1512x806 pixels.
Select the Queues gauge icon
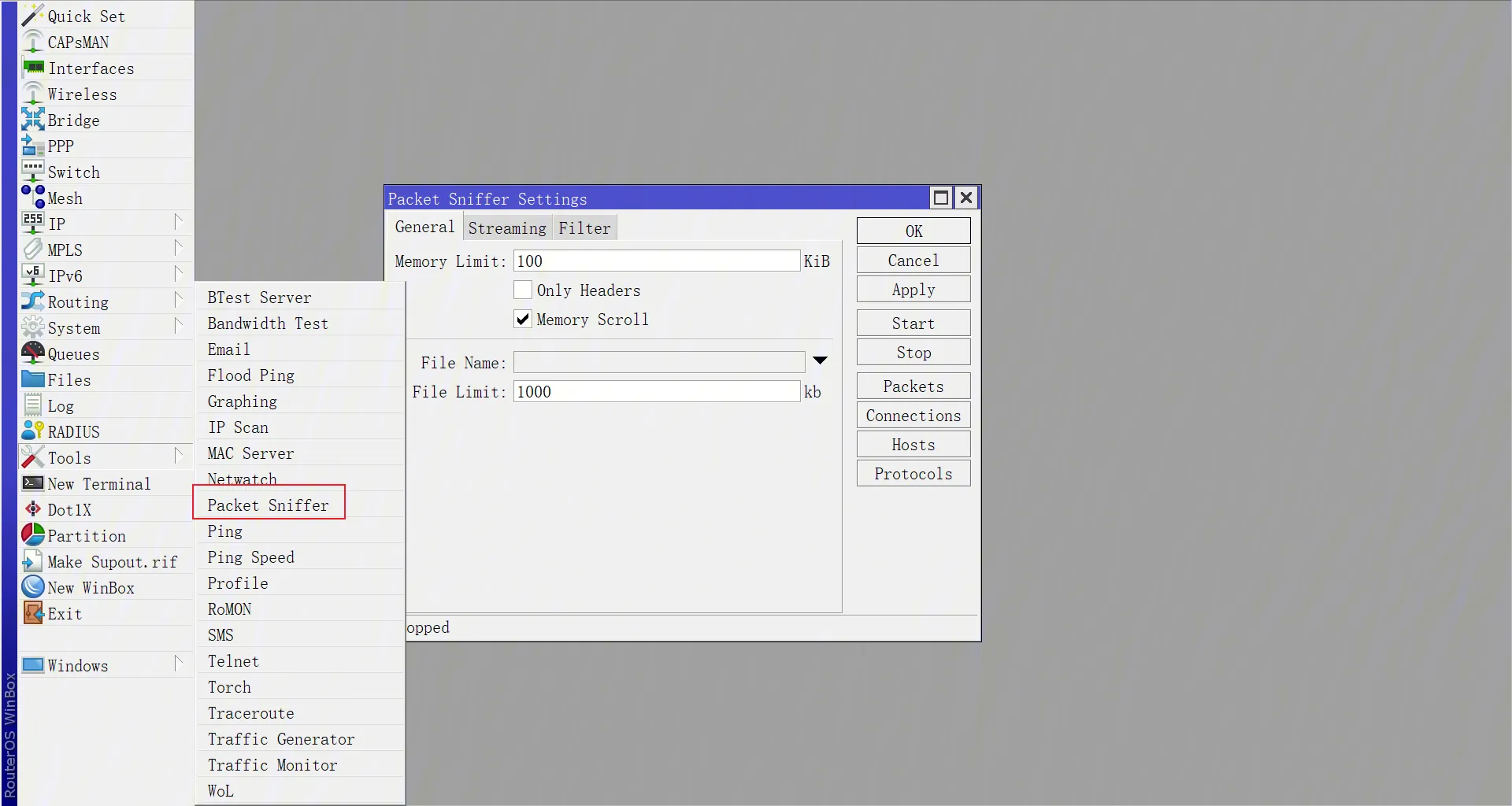coord(32,353)
